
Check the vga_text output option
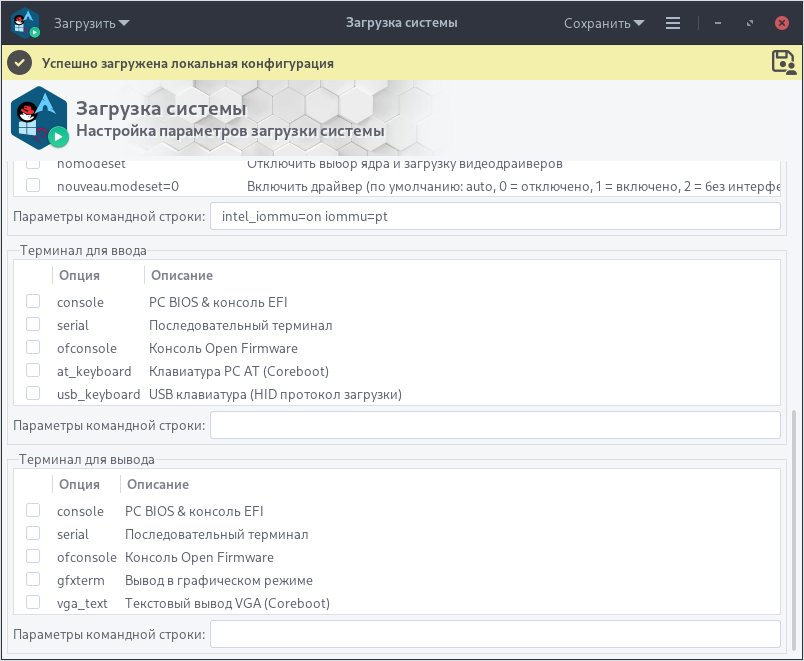tap(32, 603)
